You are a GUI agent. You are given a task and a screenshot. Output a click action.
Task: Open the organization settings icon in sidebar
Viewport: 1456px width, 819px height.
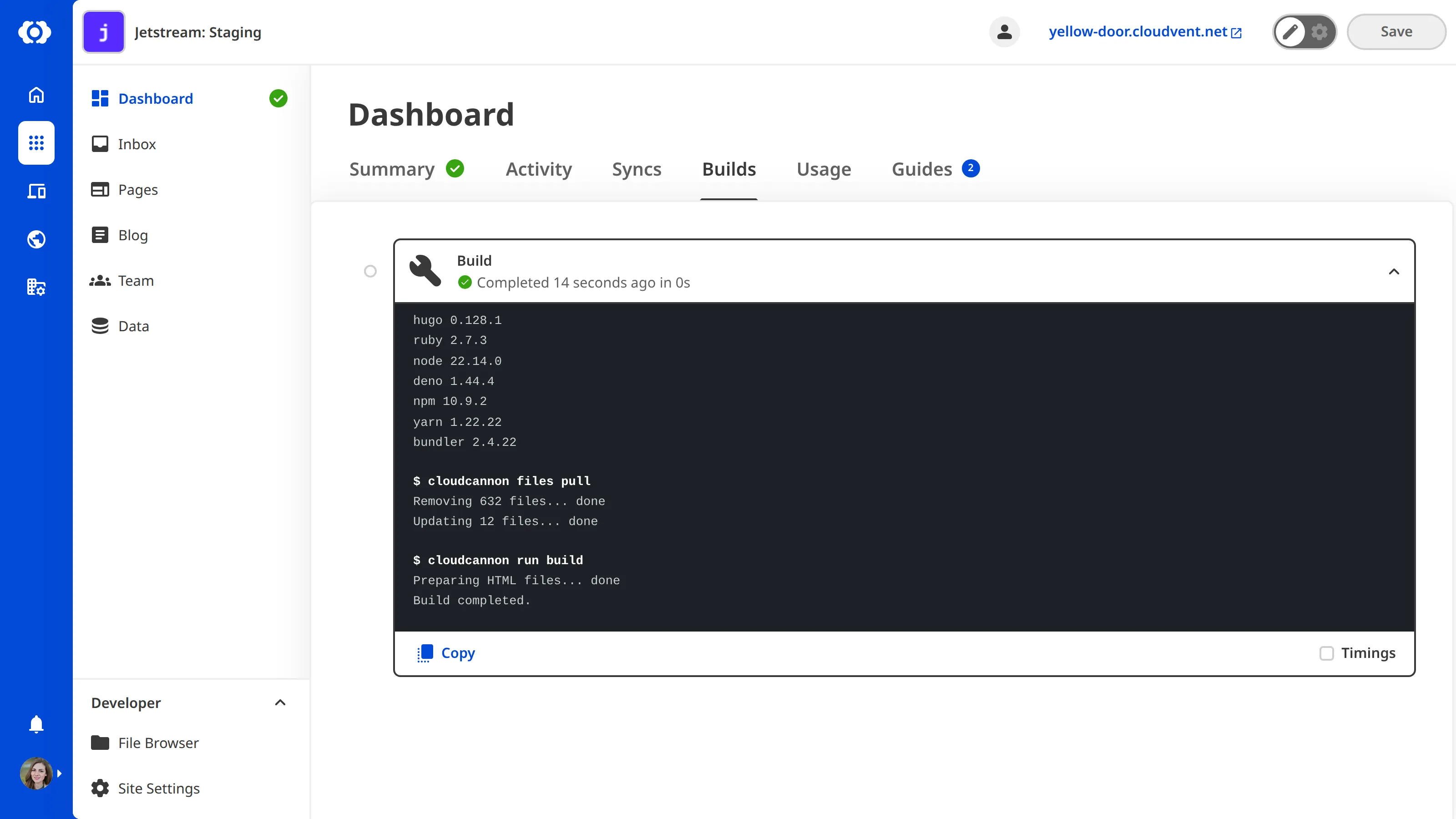click(35, 287)
